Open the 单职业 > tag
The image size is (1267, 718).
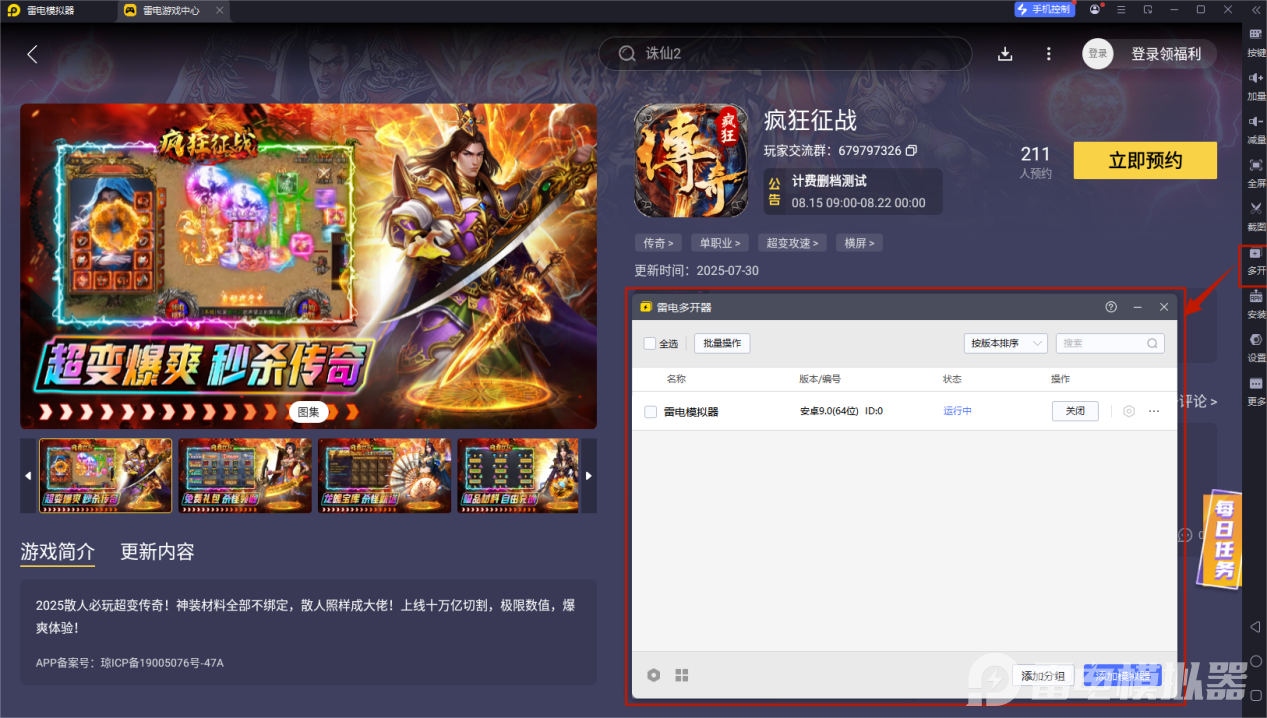[x=720, y=243]
